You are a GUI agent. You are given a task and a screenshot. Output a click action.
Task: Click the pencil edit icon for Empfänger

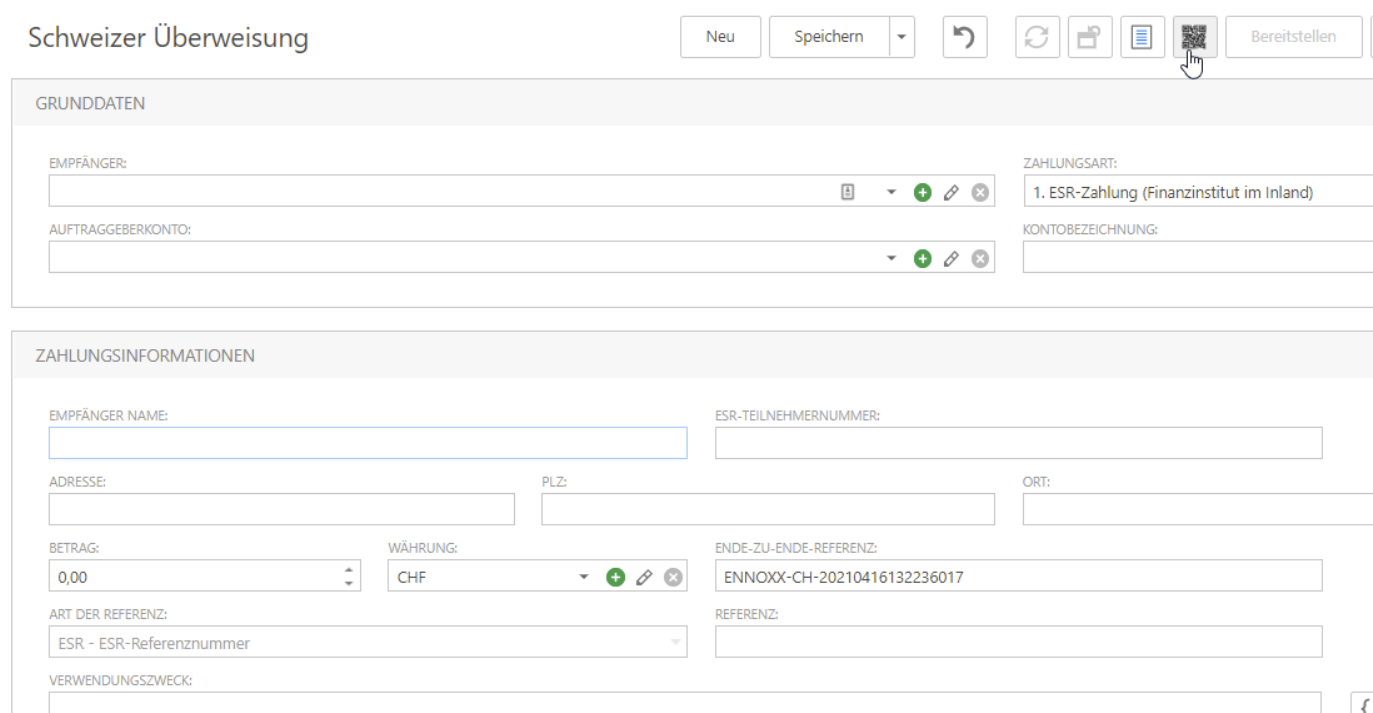click(x=951, y=192)
